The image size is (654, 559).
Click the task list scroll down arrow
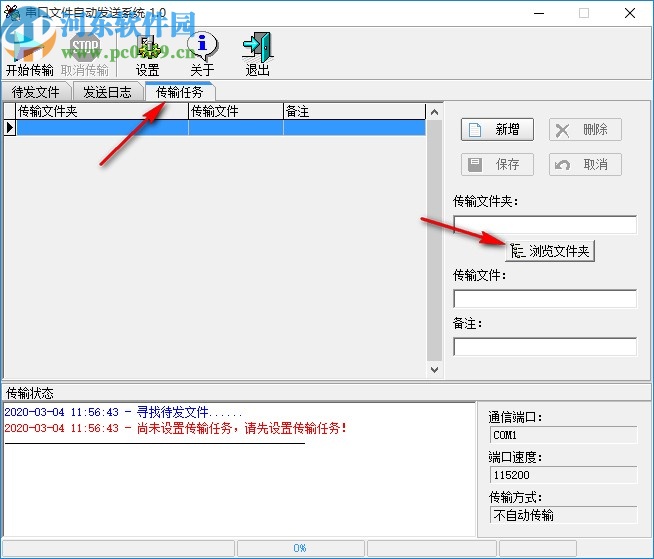(x=434, y=370)
